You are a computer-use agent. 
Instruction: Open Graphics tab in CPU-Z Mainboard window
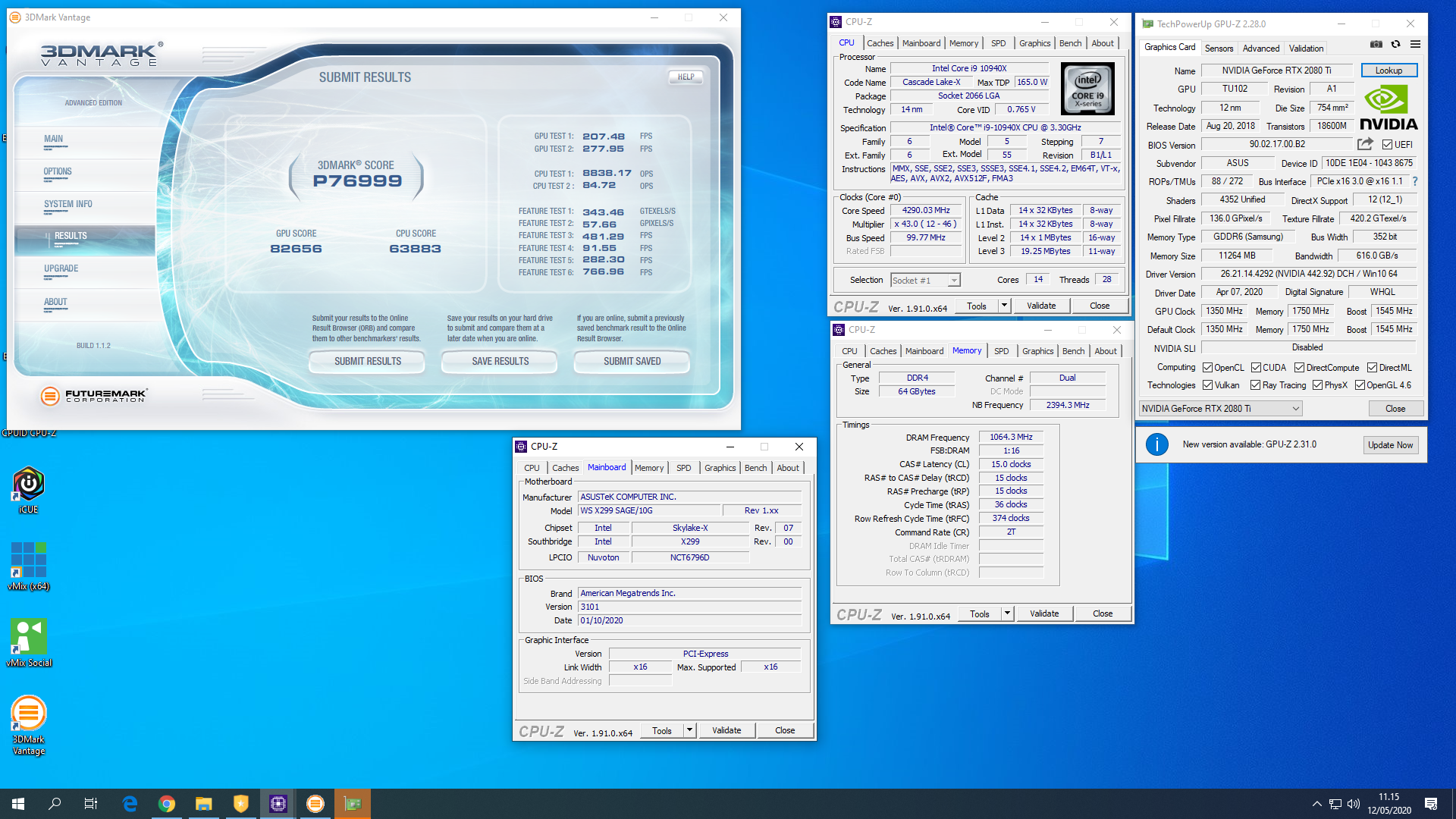coord(720,468)
